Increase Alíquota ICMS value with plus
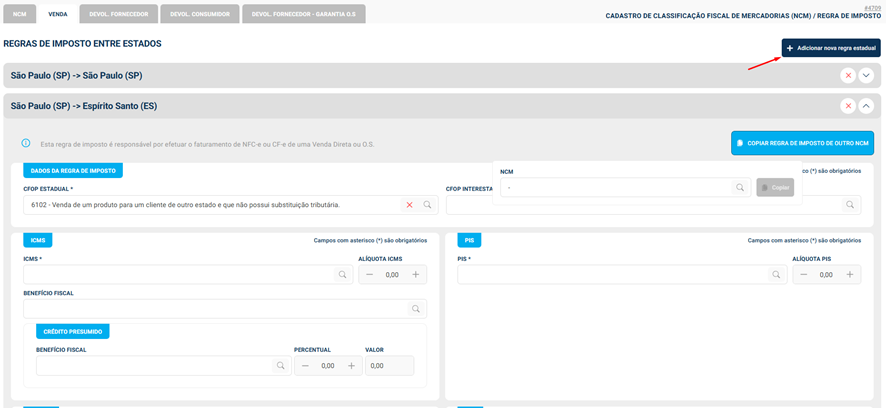Screen dimensions: 886x408 (x=416, y=275)
